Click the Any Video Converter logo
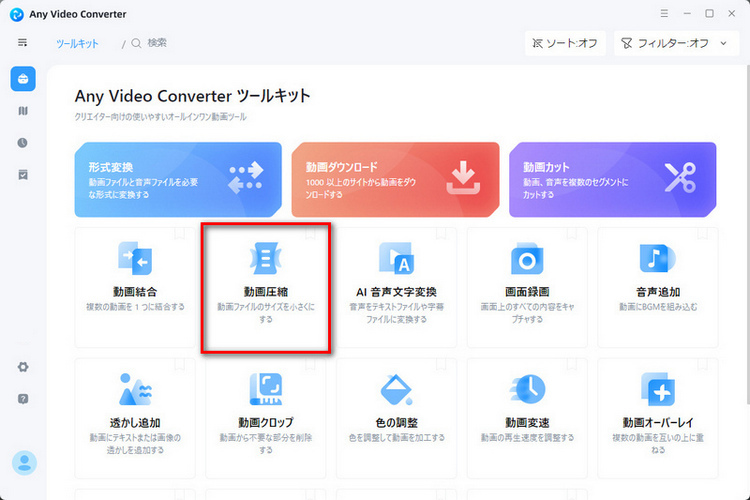 [17, 14]
